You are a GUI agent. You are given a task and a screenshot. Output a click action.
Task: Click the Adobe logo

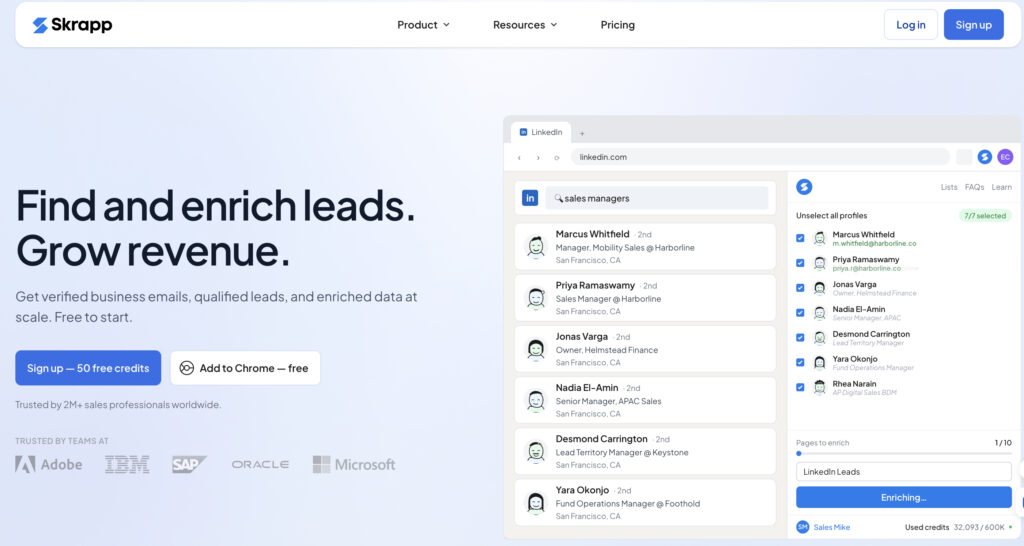pos(49,464)
